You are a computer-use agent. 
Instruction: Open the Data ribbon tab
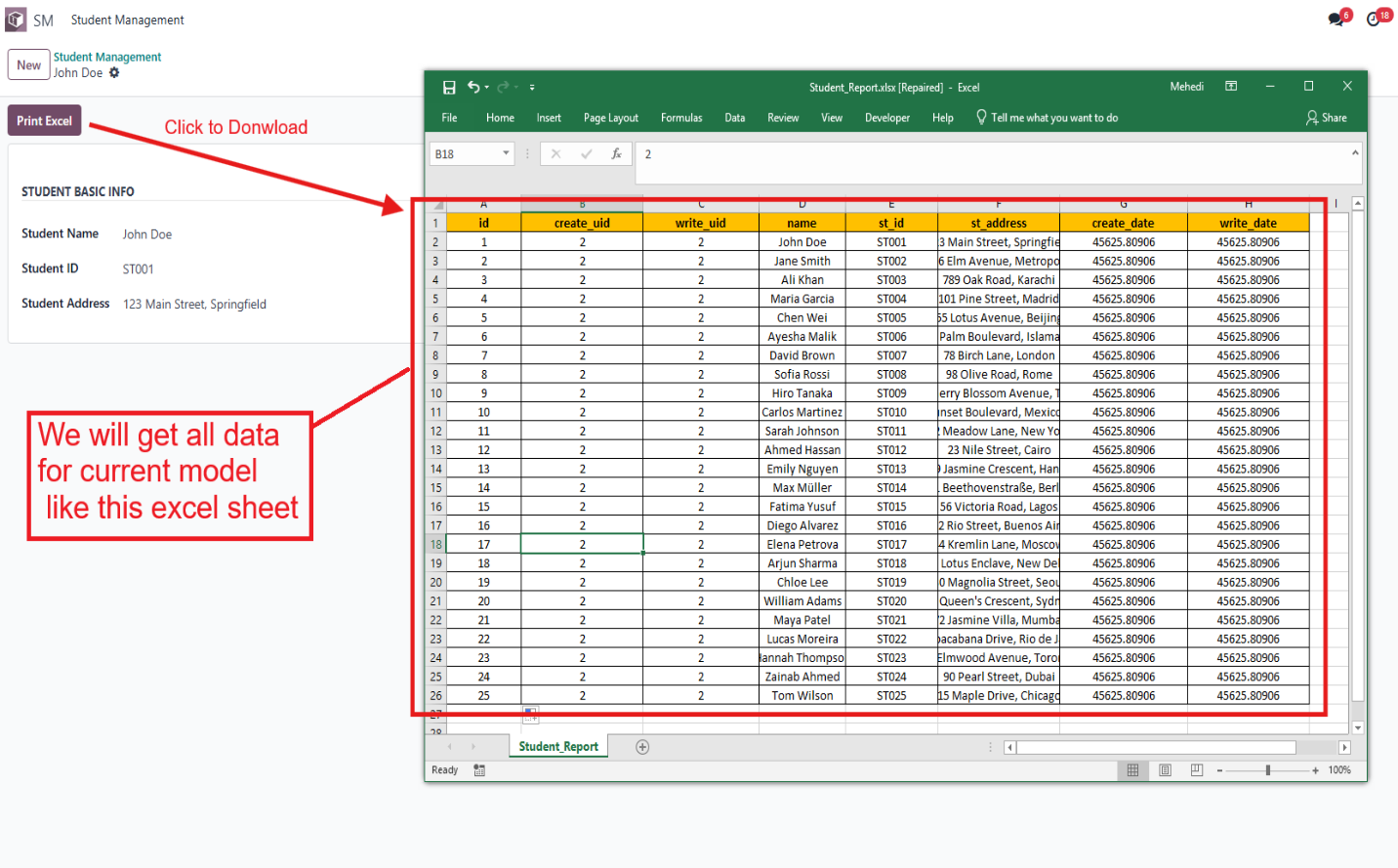tap(735, 117)
